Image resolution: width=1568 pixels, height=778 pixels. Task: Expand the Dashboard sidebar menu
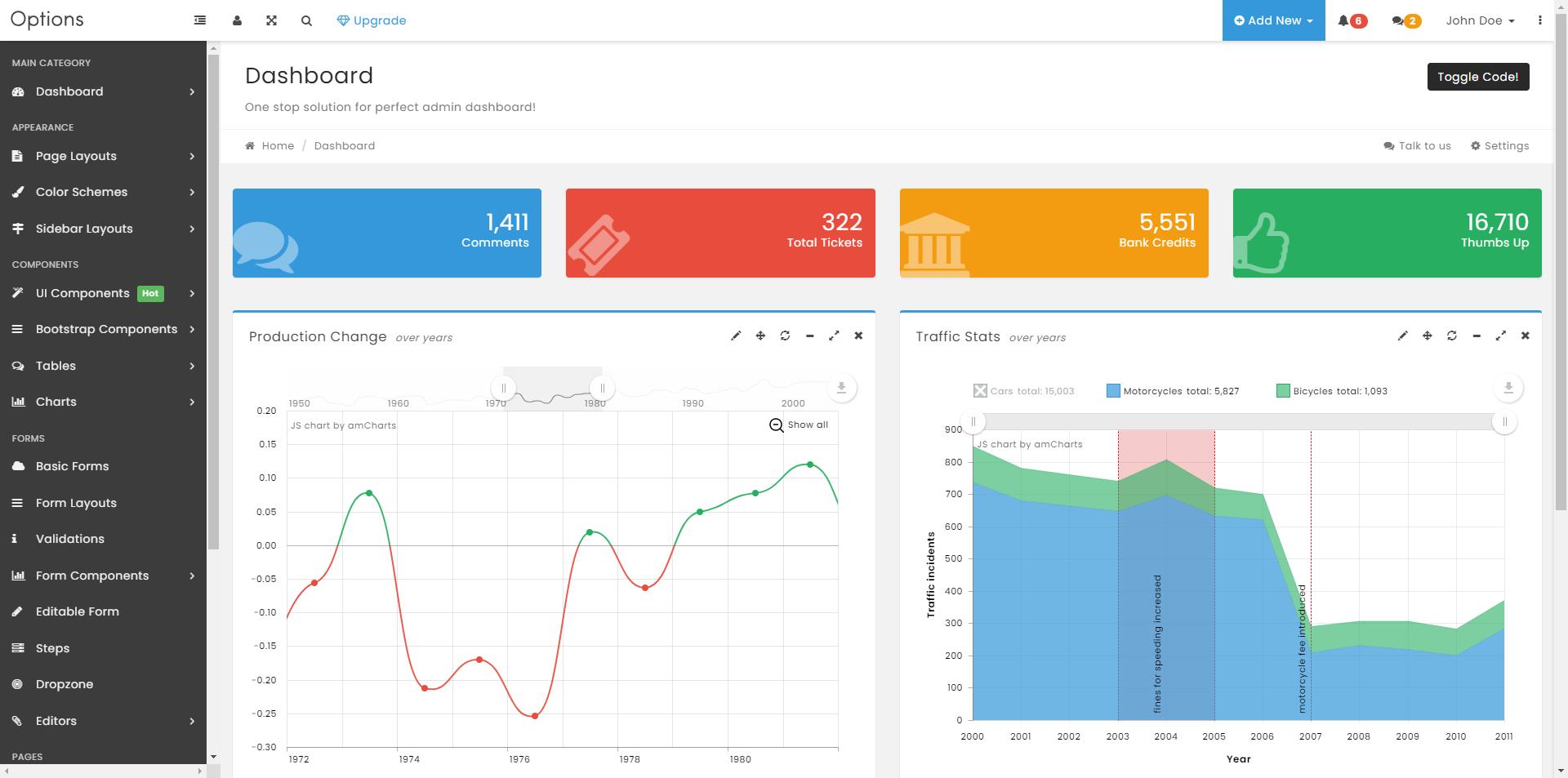[103, 91]
